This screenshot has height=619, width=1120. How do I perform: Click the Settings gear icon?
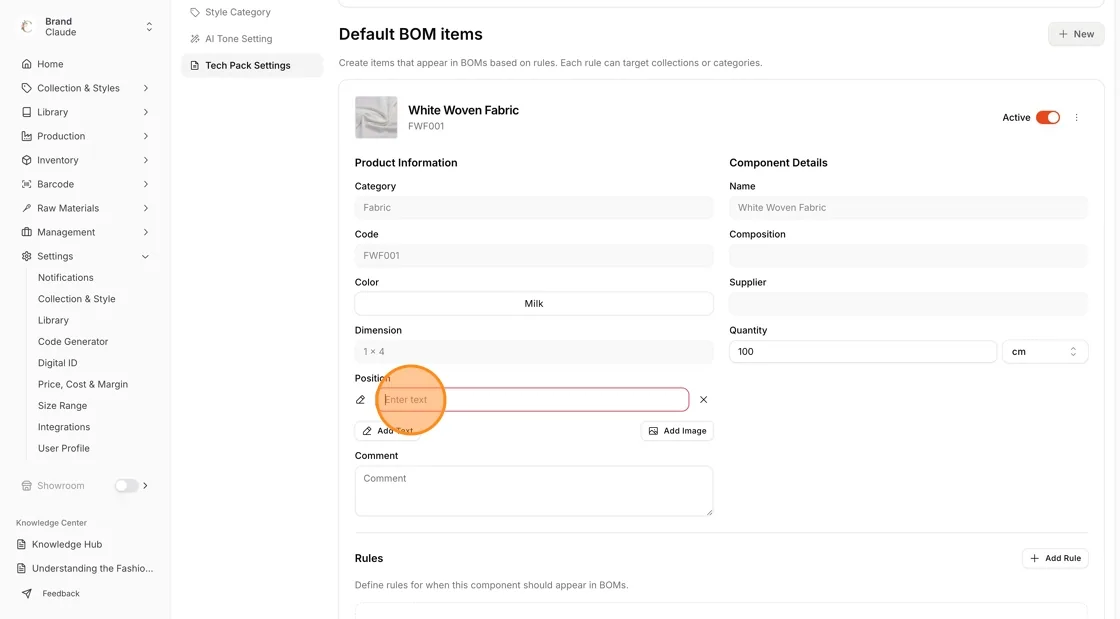(26, 256)
